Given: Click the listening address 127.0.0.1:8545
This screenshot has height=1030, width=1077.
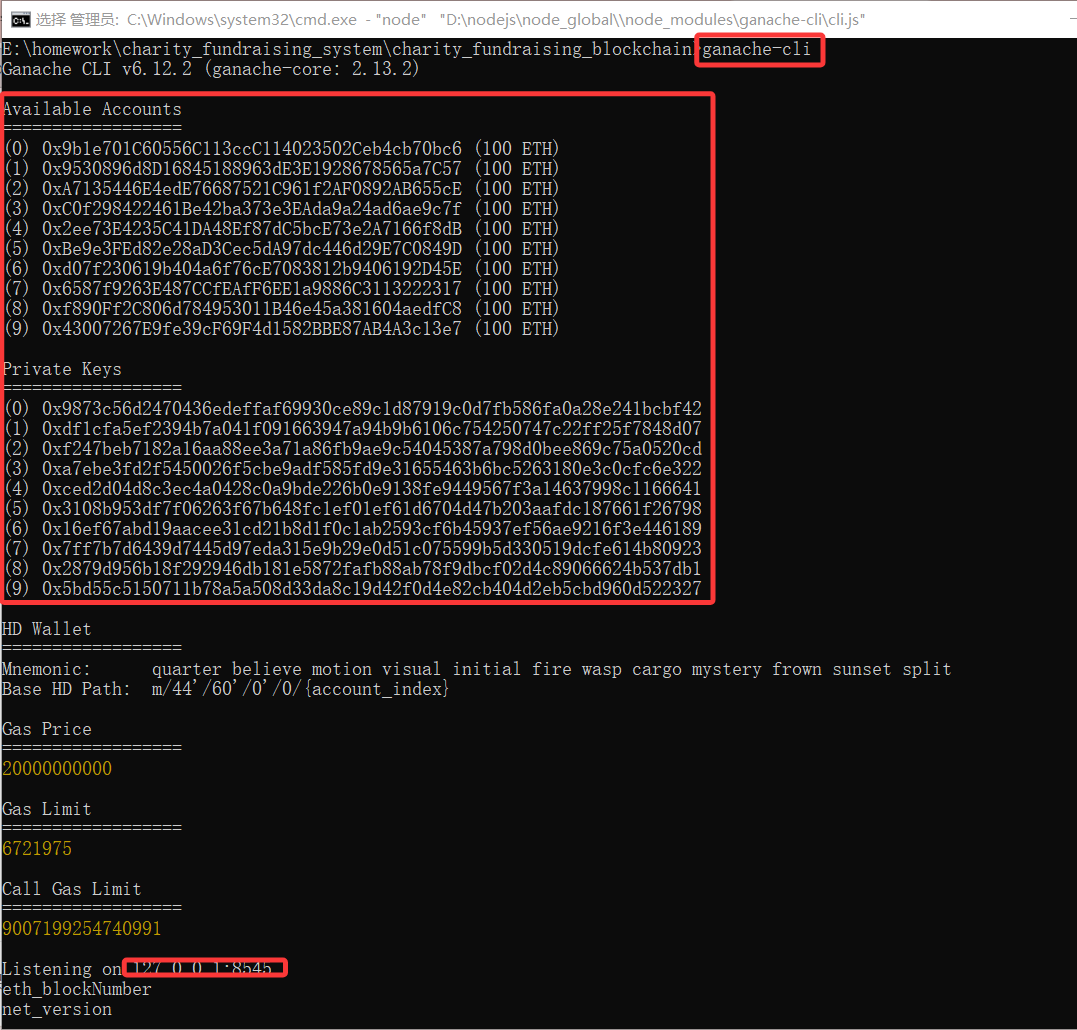Looking at the screenshot, I should (x=203, y=969).
